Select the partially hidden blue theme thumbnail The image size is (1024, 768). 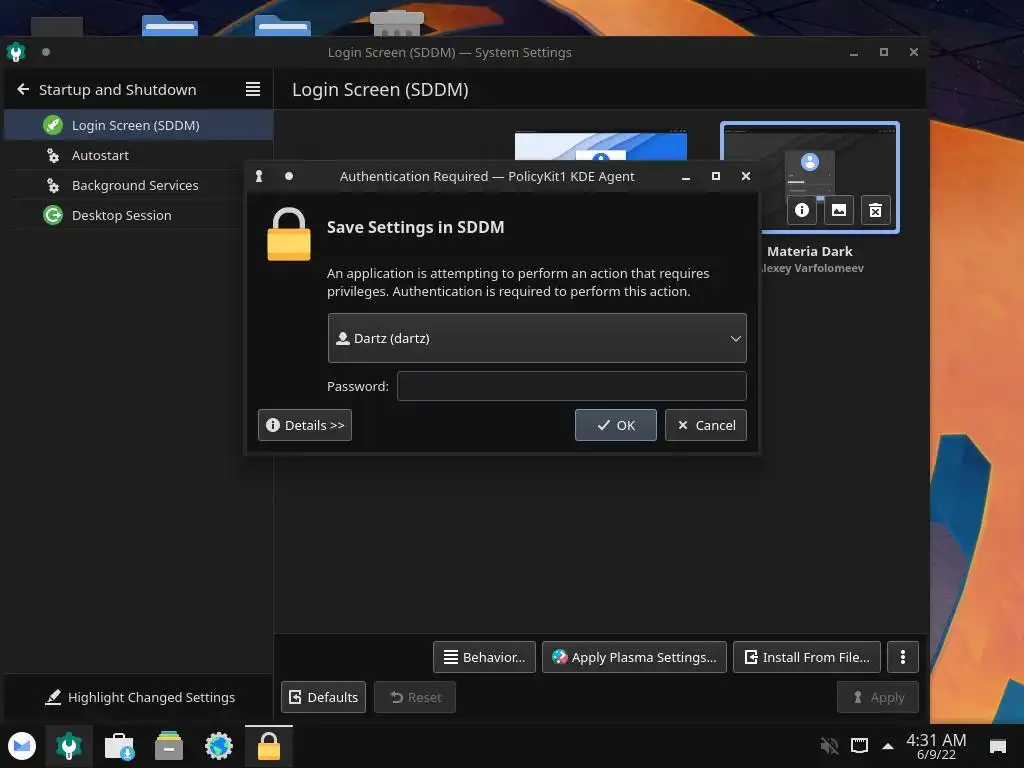tap(600, 146)
